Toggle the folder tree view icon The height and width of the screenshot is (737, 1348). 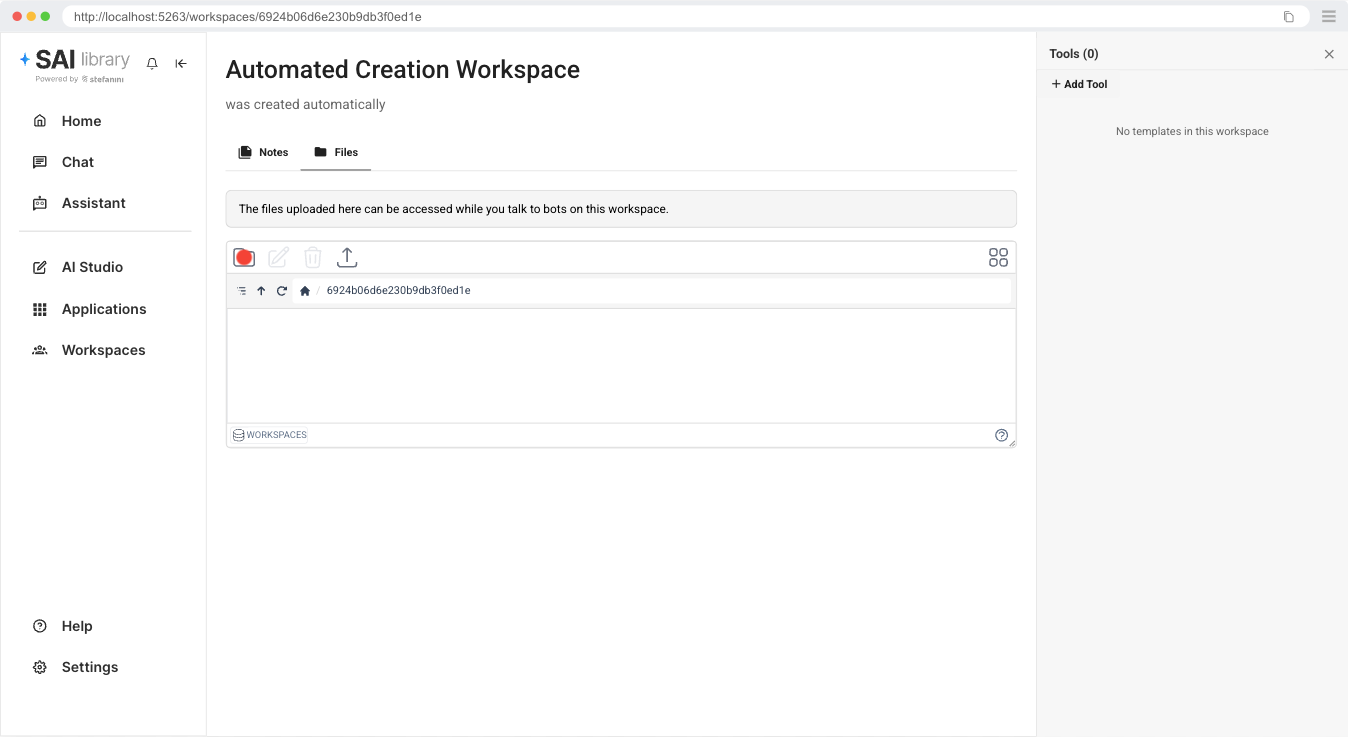coord(242,291)
